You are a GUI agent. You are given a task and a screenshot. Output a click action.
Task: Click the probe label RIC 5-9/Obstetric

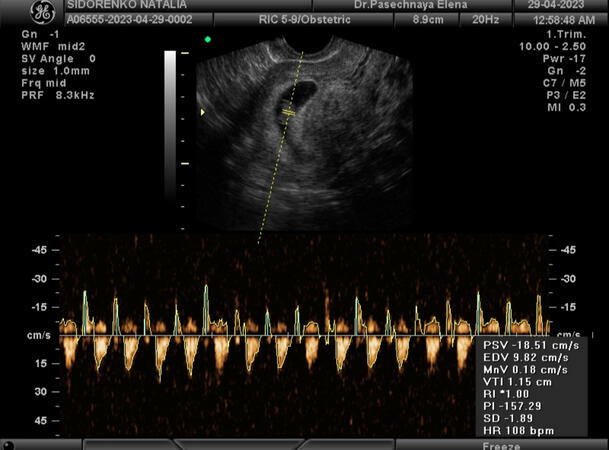pos(304,19)
